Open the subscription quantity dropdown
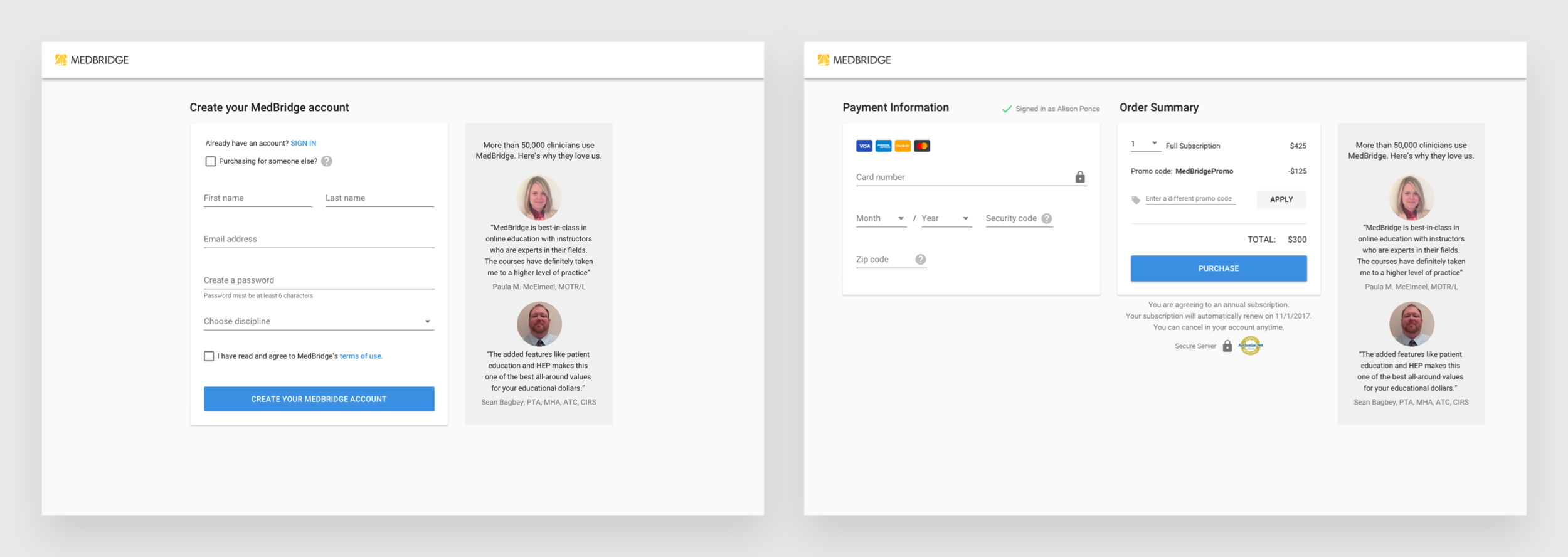 point(1146,144)
